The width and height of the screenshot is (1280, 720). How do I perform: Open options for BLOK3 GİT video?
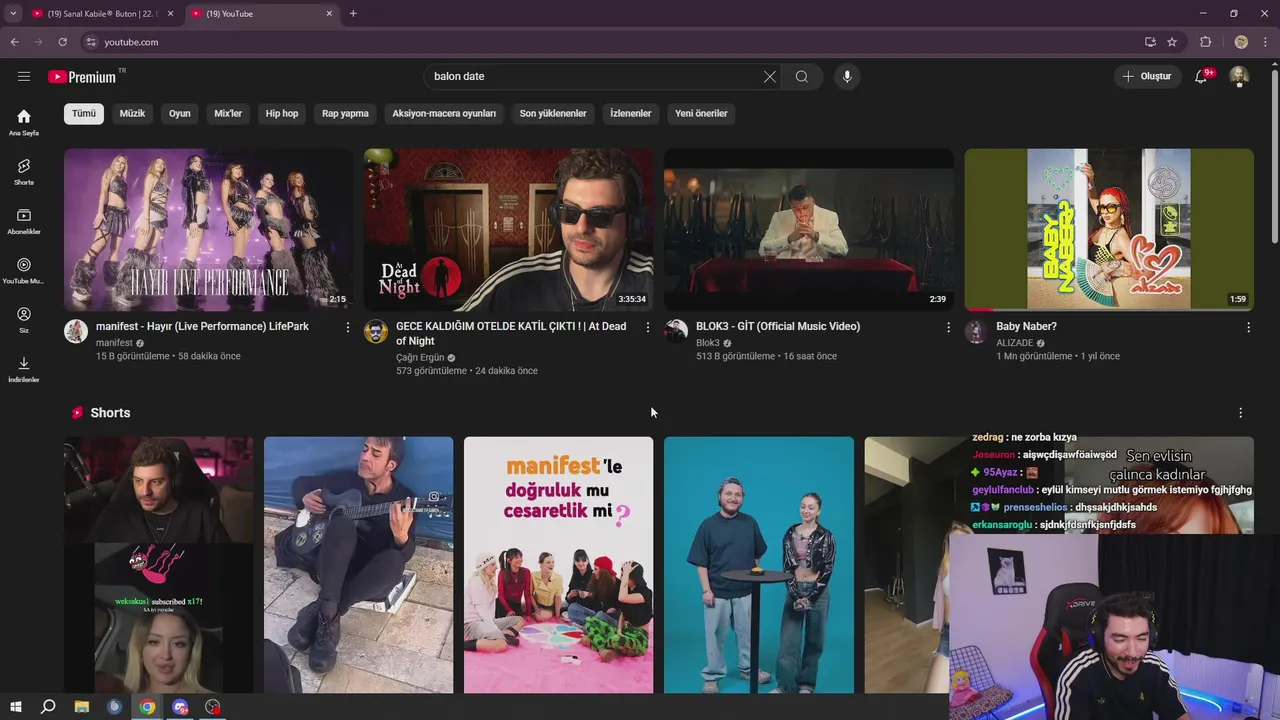point(948,327)
